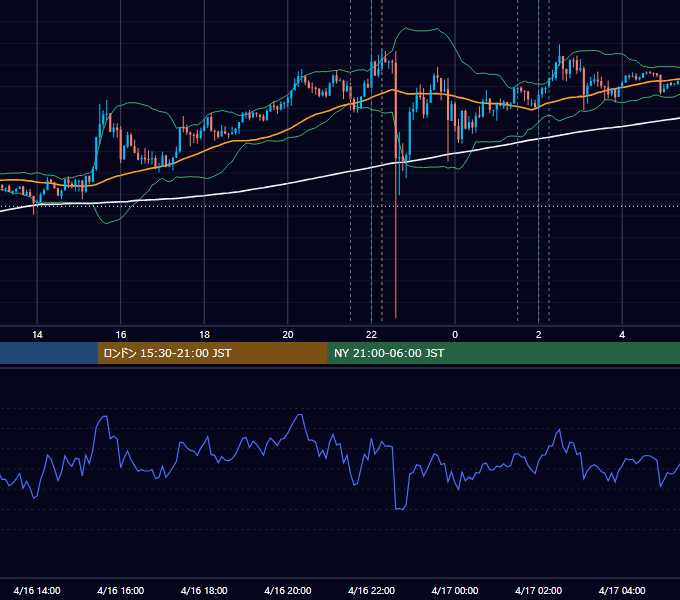Click the oscillator's lowest trough after 22:00
This screenshot has height=600, width=680.
(399, 508)
